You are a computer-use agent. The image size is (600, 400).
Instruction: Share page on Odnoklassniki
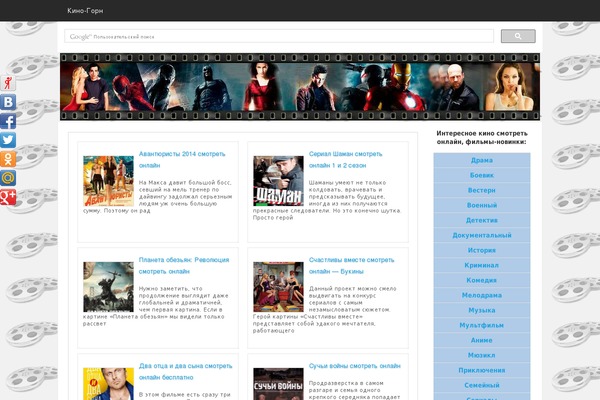tap(8, 159)
